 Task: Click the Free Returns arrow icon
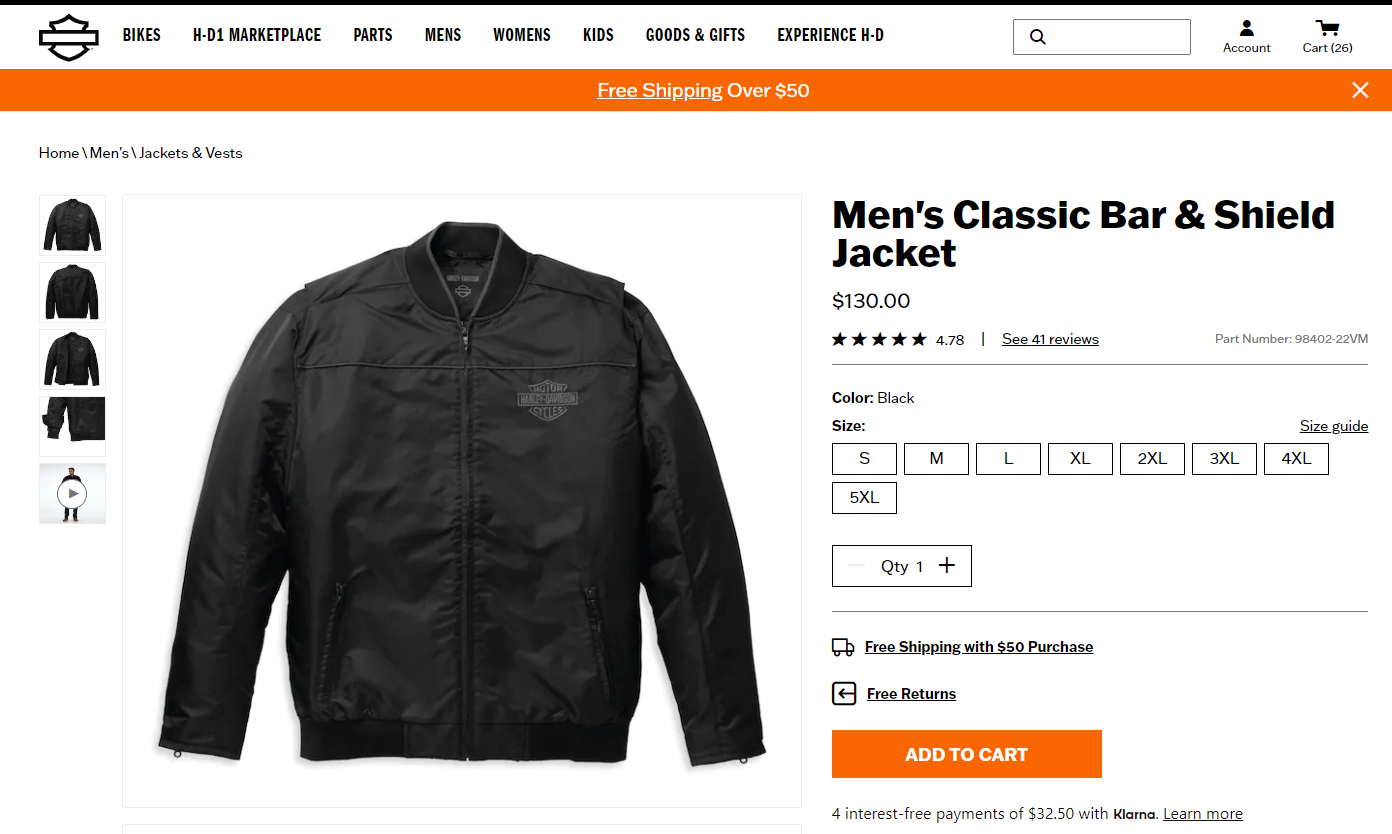pos(844,694)
